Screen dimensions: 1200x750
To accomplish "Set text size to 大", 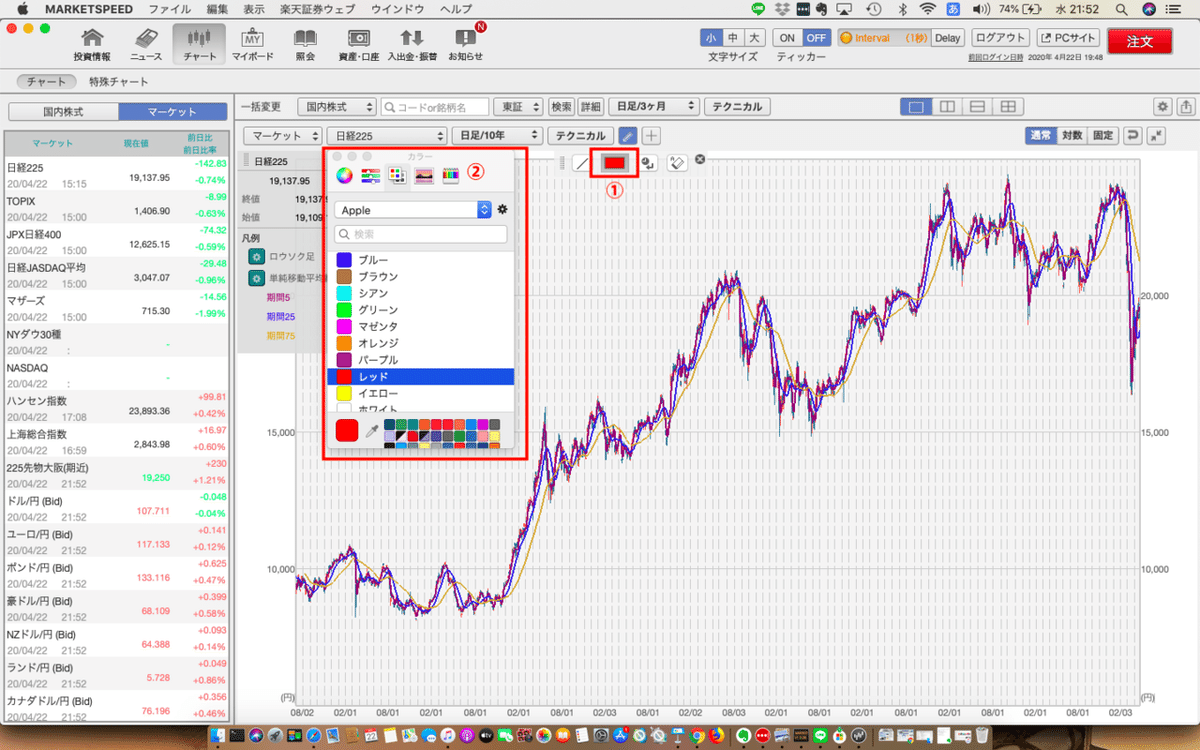I will pos(755,38).
